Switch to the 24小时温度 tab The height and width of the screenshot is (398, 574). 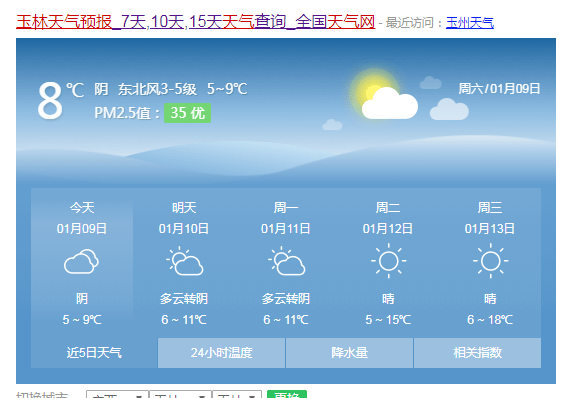click(x=221, y=353)
